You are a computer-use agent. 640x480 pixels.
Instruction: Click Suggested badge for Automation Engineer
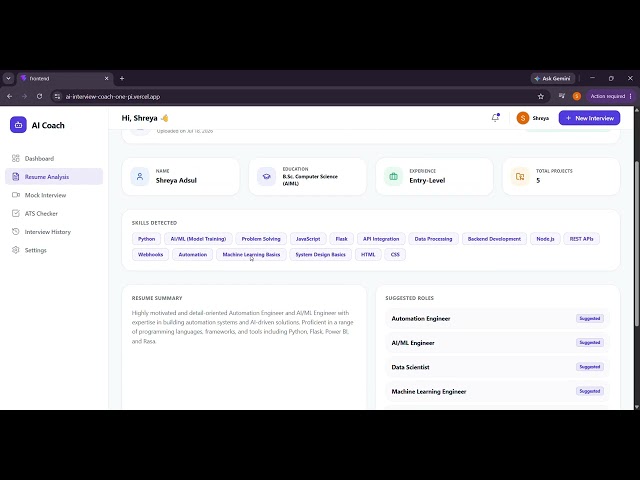pyautogui.click(x=590, y=318)
